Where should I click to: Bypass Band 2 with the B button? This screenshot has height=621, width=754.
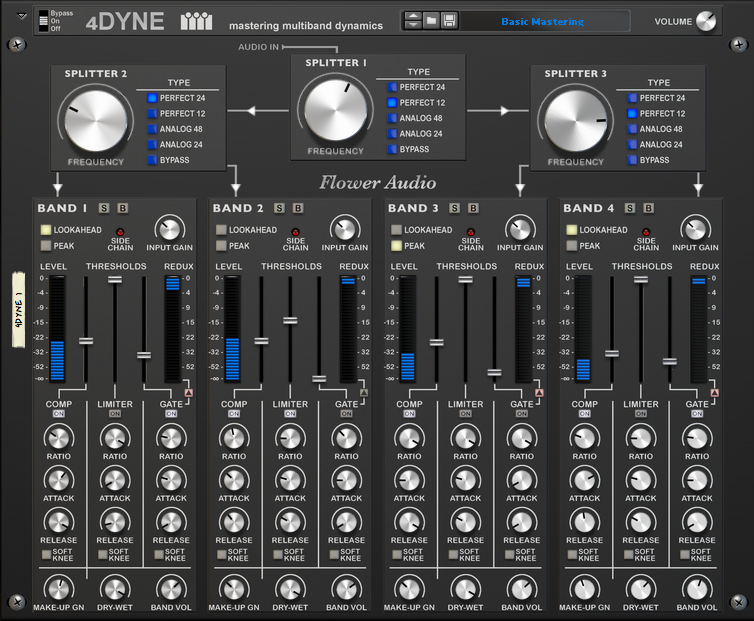(298, 208)
